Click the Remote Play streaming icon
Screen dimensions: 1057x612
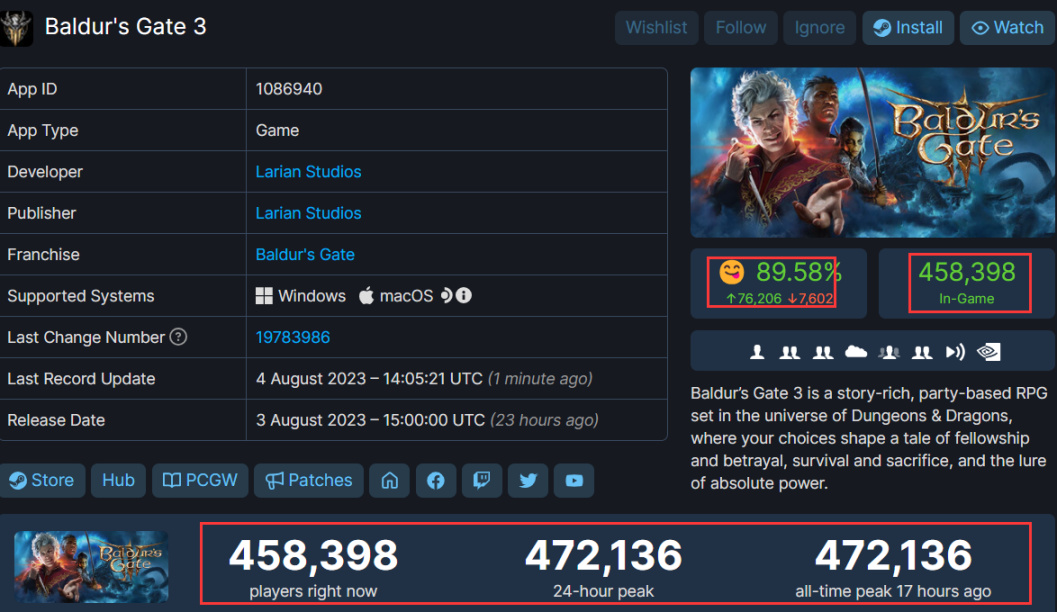click(x=955, y=352)
